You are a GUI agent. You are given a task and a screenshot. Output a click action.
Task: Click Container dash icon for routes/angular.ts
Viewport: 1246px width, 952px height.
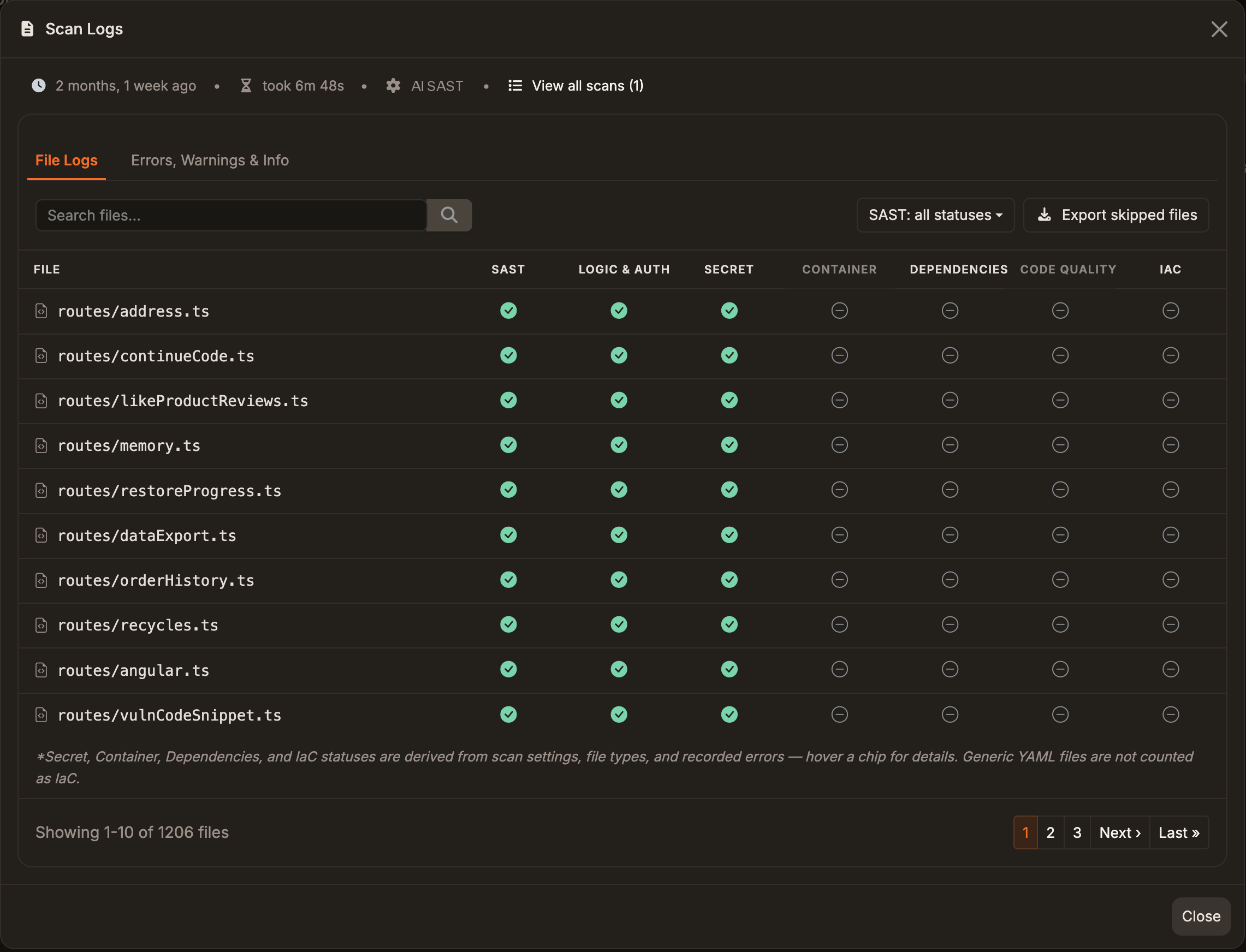point(840,670)
